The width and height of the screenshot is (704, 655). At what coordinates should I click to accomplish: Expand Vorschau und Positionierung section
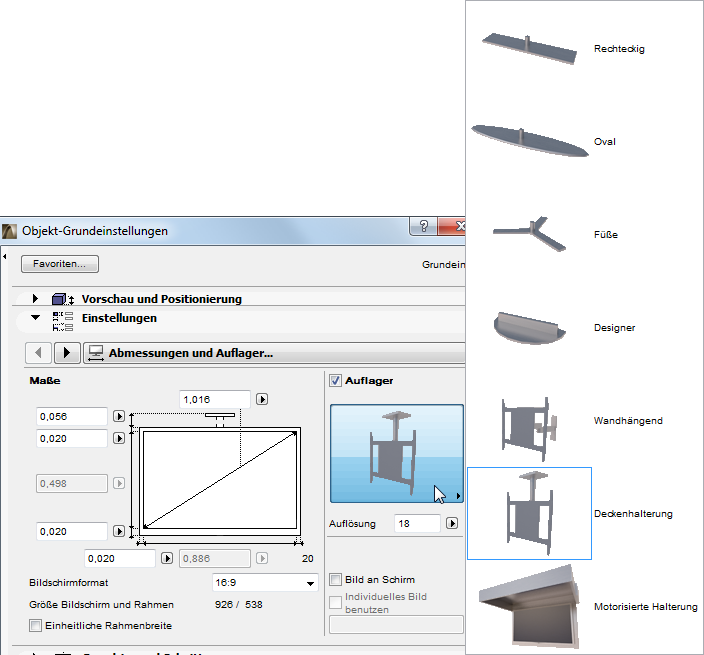point(35,299)
